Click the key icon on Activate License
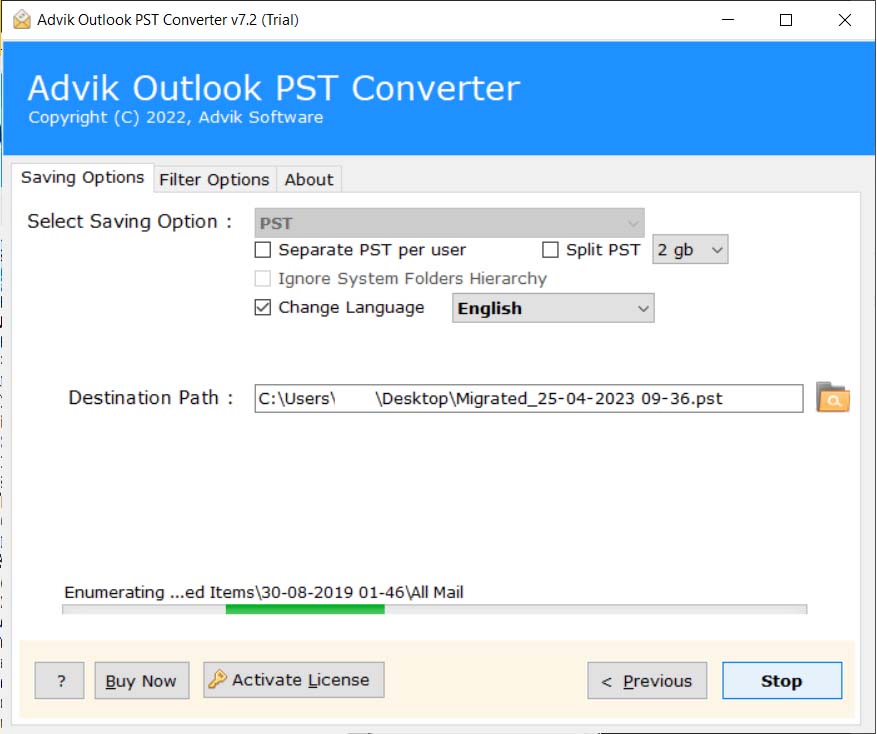The image size is (877, 734). (x=218, y=679)
